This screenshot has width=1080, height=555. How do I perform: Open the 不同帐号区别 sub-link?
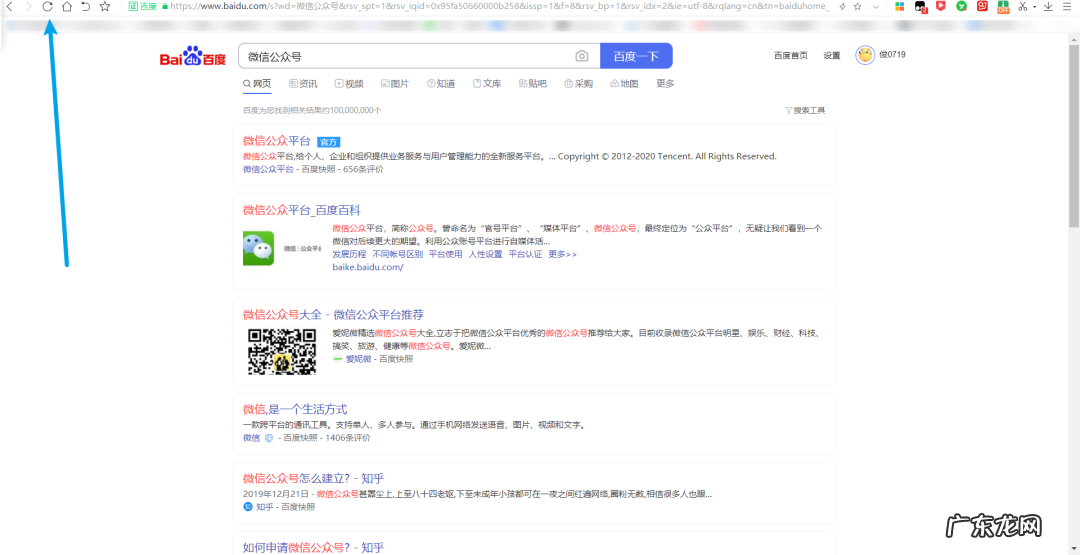398,254
